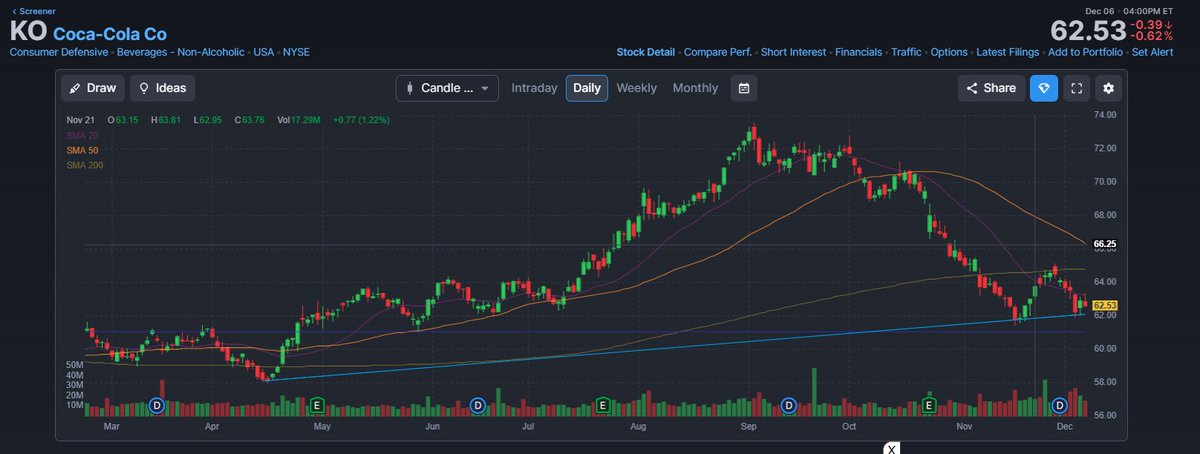Viewport: 1200px width, 454px height.
Task: Open the Consumer Defensive sector link
Action: pyautogui.click(x=60, y=51)
